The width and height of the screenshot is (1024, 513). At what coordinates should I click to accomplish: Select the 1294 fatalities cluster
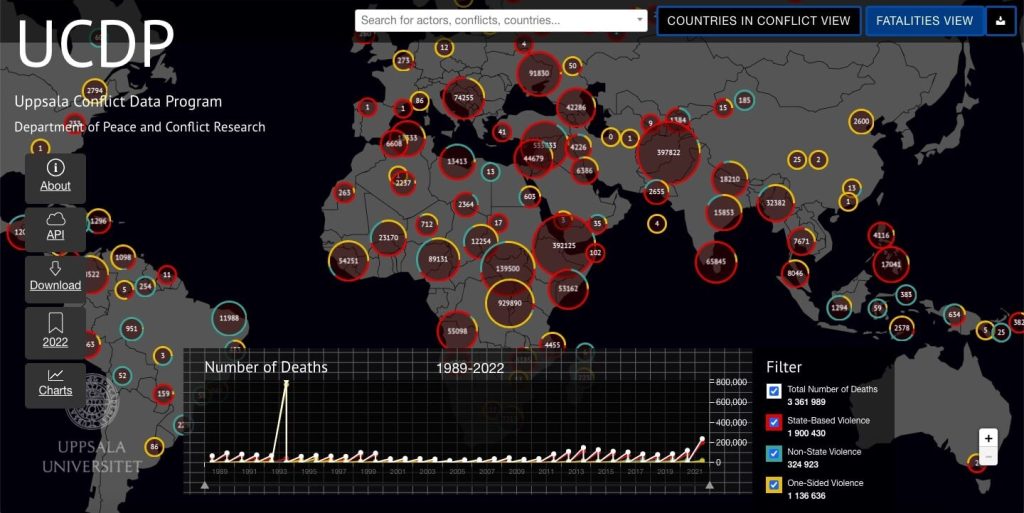839,307
